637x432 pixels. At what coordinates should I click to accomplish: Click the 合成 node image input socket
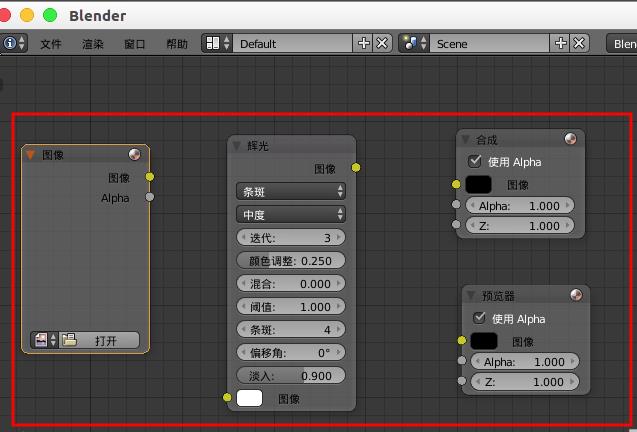tap(456, 185)
